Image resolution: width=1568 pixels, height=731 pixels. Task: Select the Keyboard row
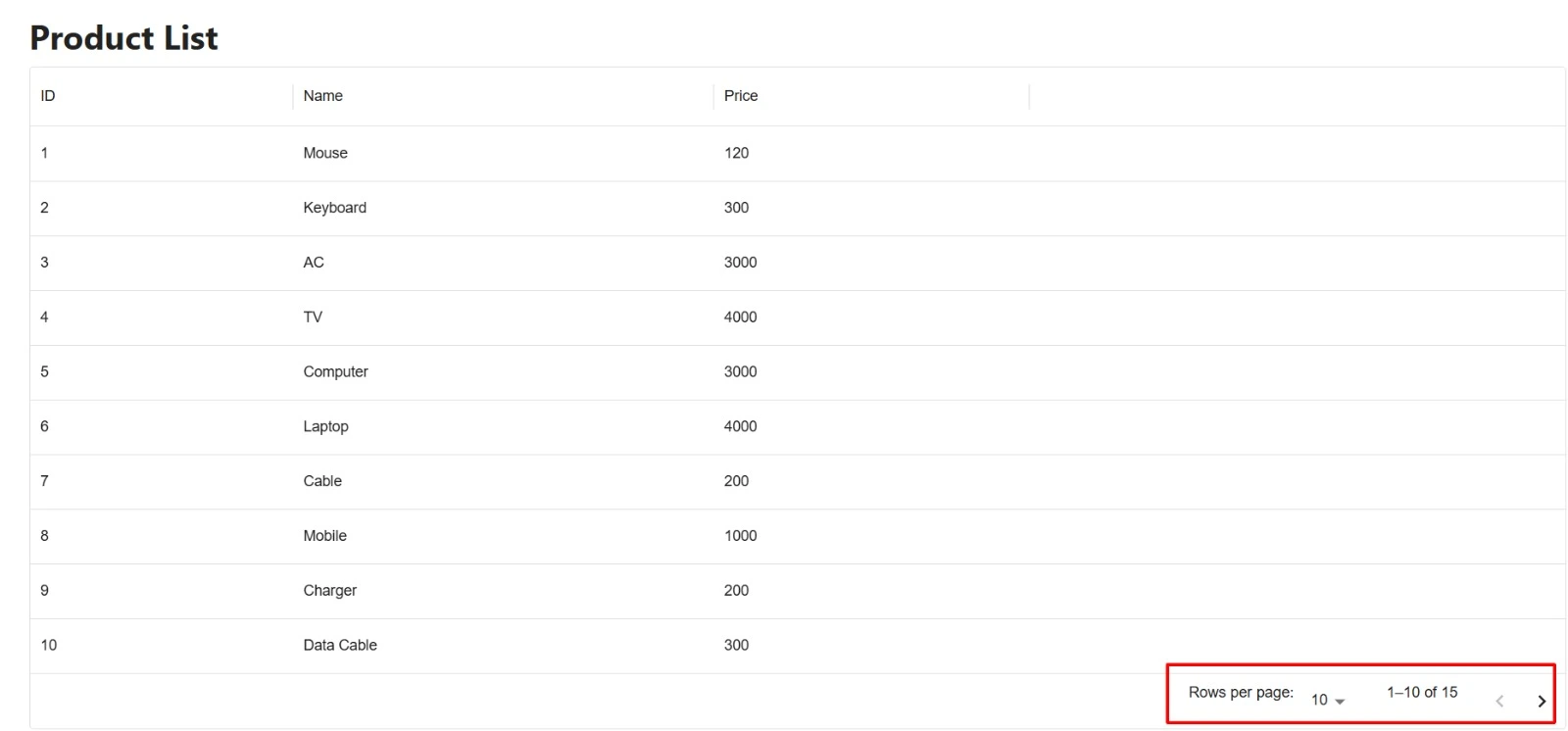pos(334,208)
